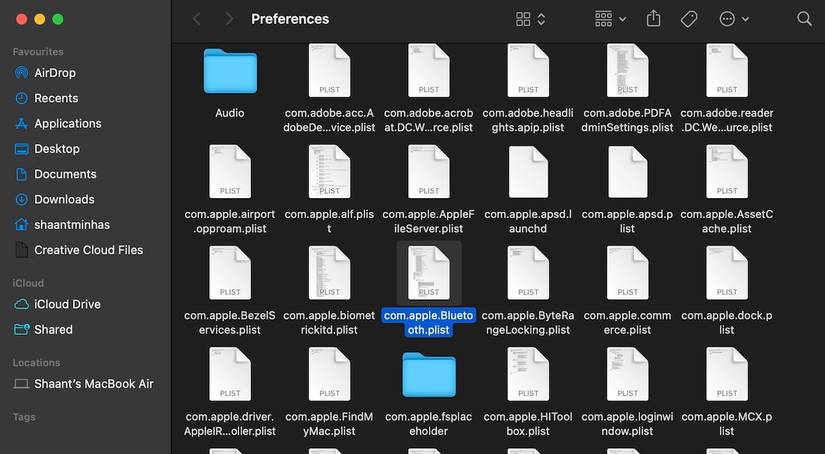Select com.apple.apsd.plist file icon
The image size is (825, 454).
(628, 171)
